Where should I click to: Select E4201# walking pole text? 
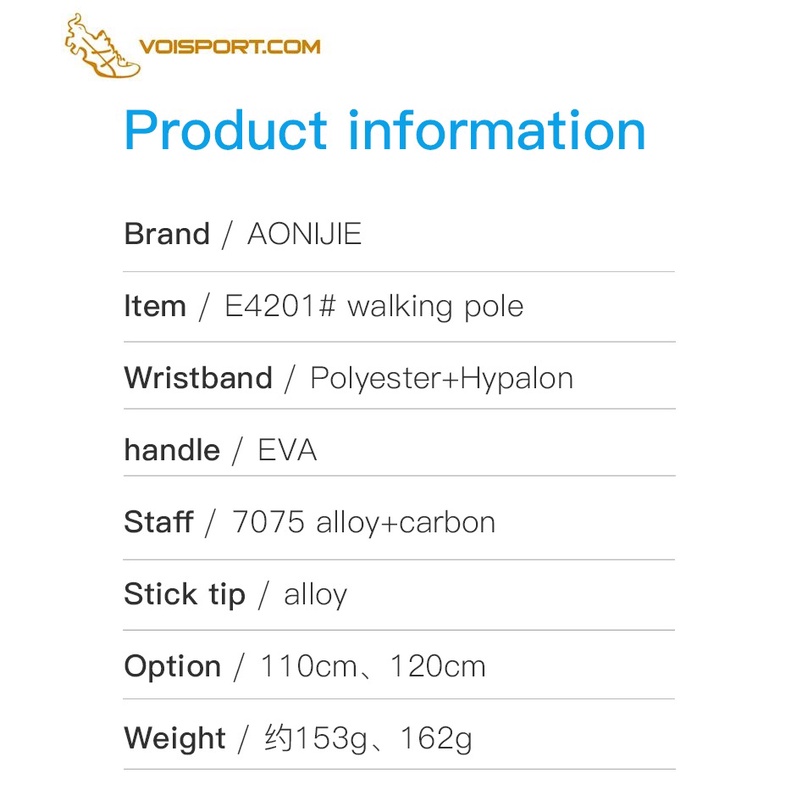(x=374, y=306)
